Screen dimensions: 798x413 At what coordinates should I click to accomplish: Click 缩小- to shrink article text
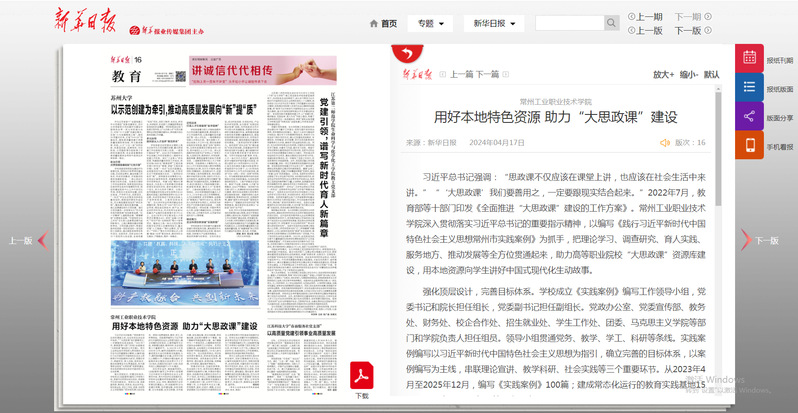coord(688,74)
